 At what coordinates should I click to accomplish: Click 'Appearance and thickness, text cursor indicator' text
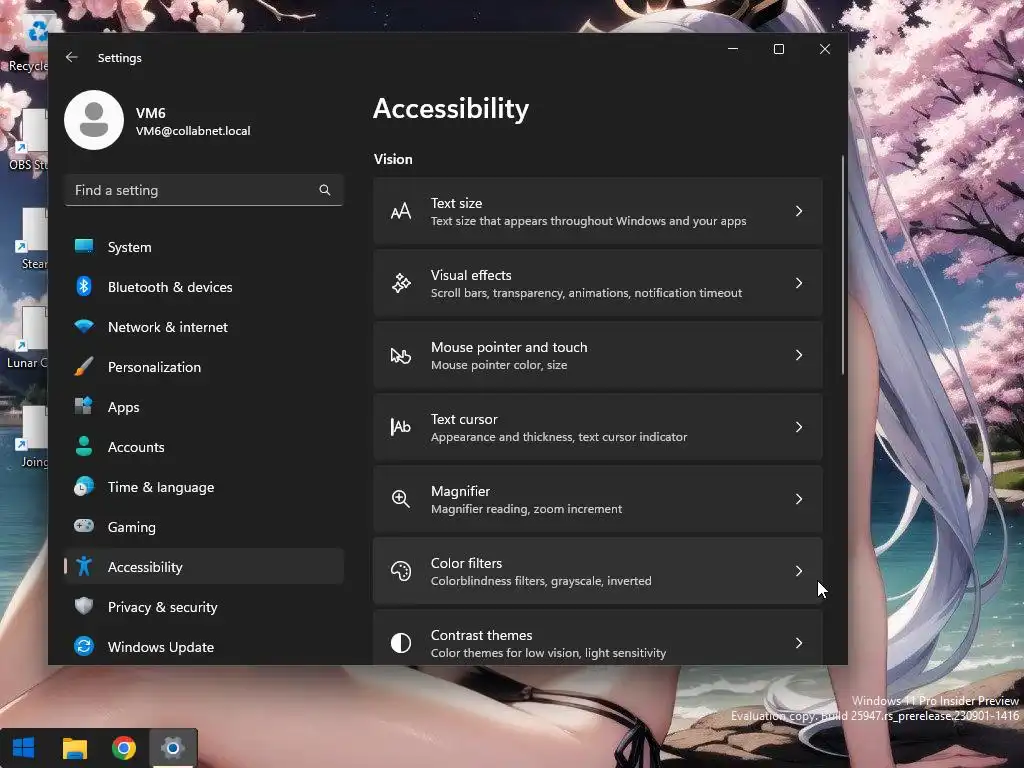click(x=559, y=437)
